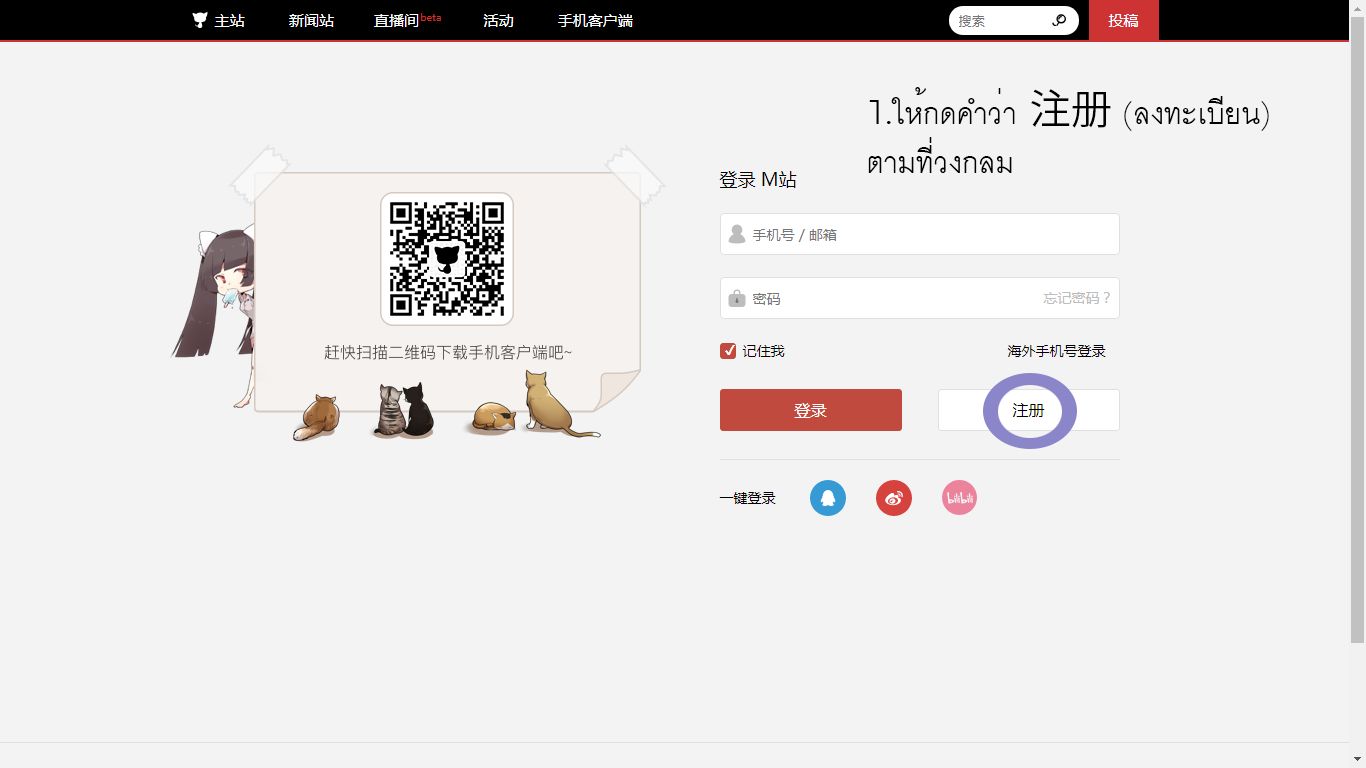Open the 新闻站 menu item
1366x768 pixels.
pyautogui.click(x=311, y=20)
